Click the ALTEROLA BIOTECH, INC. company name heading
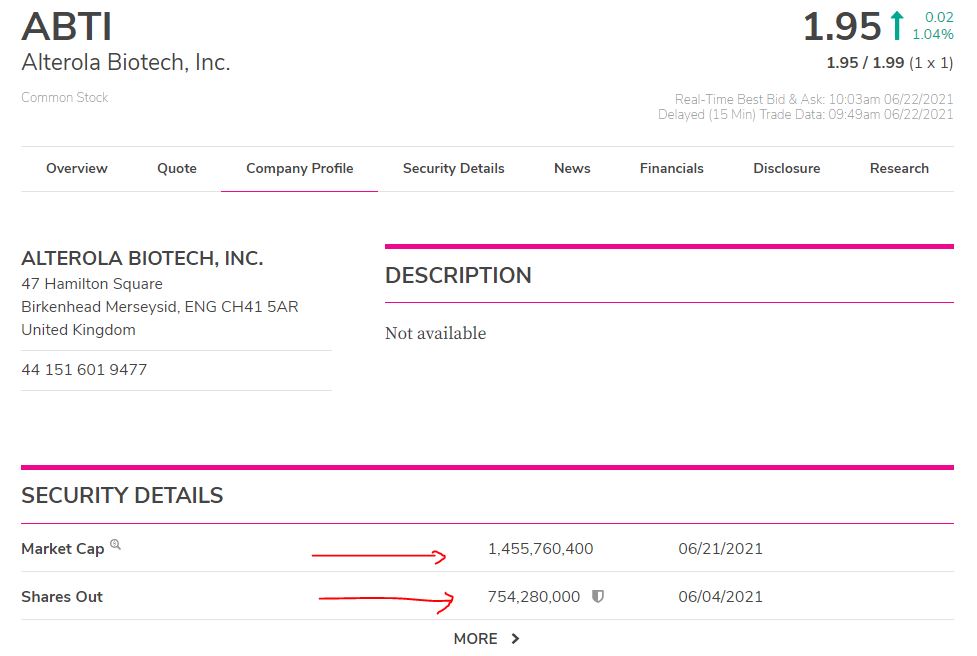This screenshot has width=977, height=656. (x=142, y=258)
